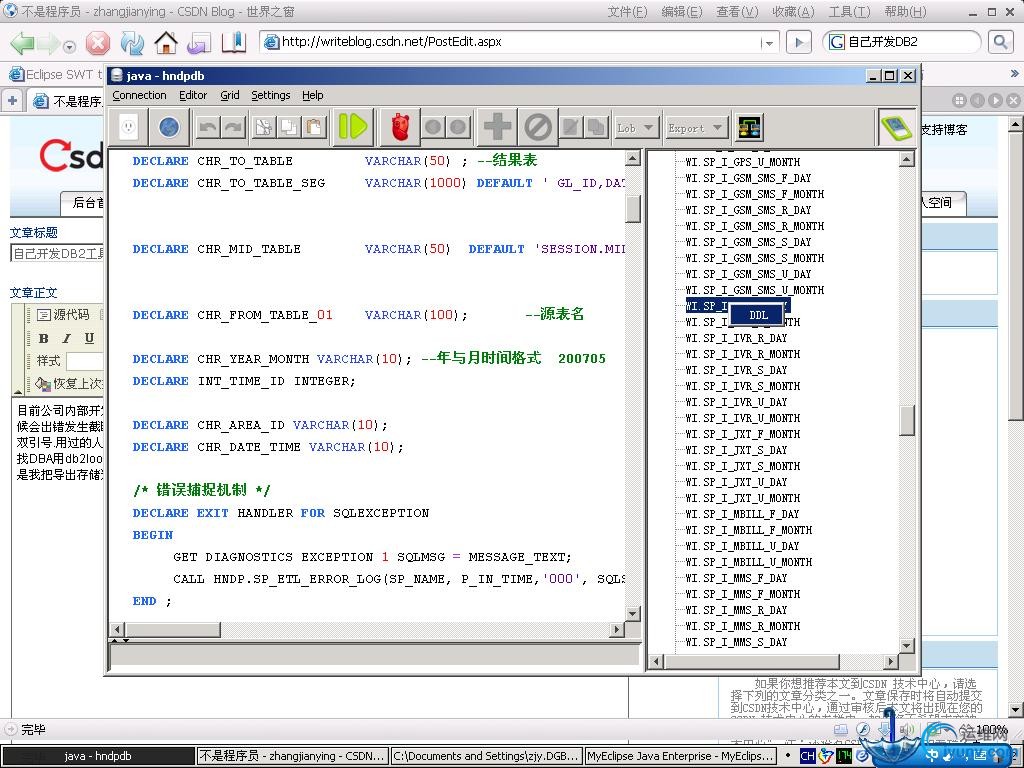Click the paste clipboard icon

(314, 127)
